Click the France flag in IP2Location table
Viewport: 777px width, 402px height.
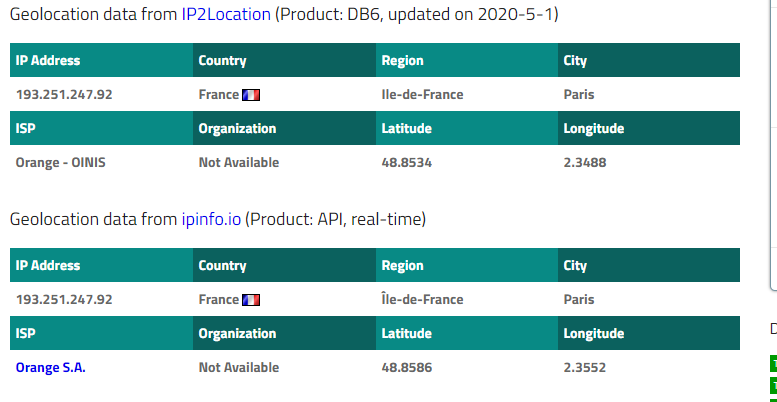pos(251,95)
